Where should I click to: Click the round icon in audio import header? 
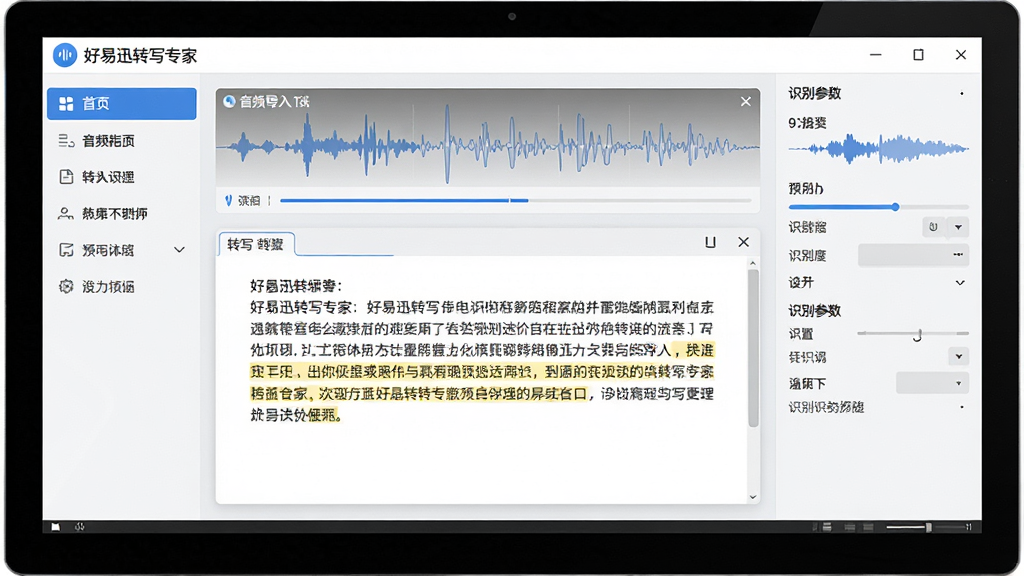click(x=229, y=101)
